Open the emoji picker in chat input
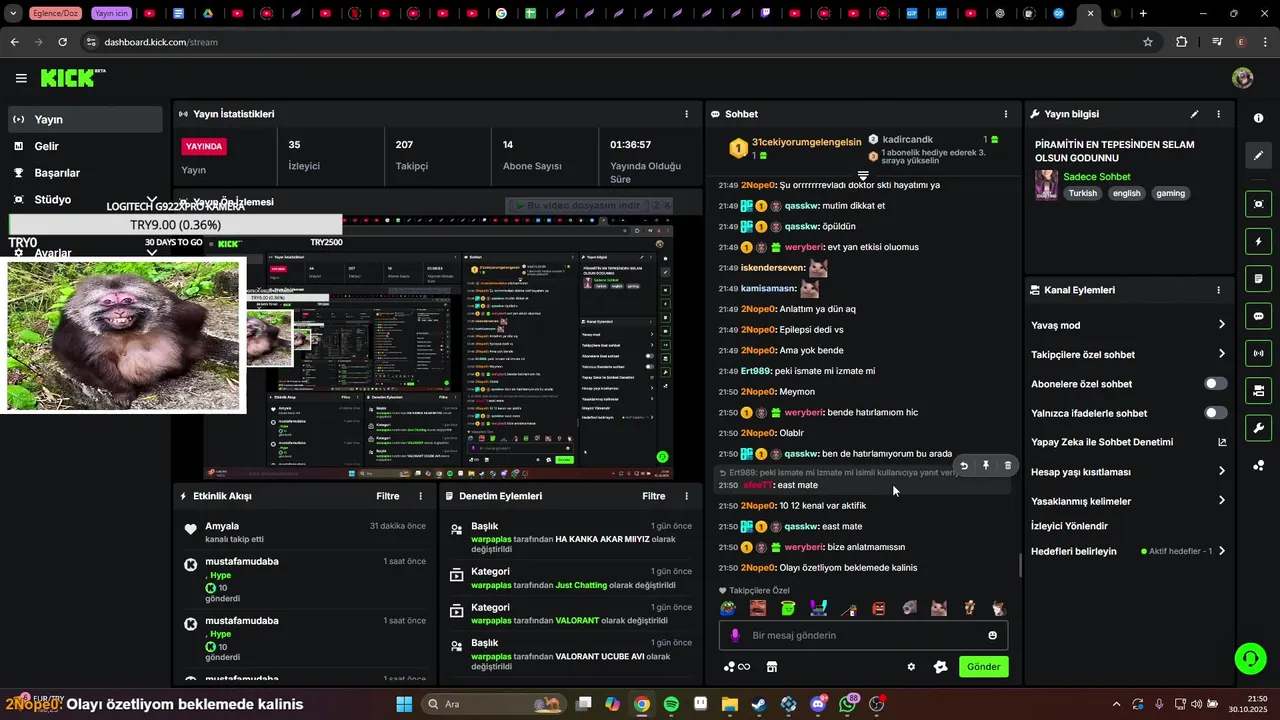The image size is (1280, 720). (x=992, y=635)
